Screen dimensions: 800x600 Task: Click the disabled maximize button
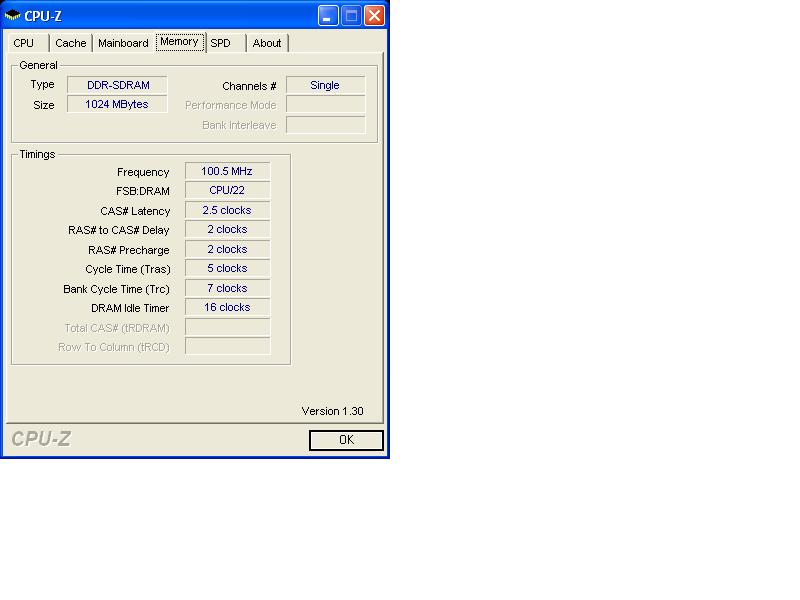[351, 16]
